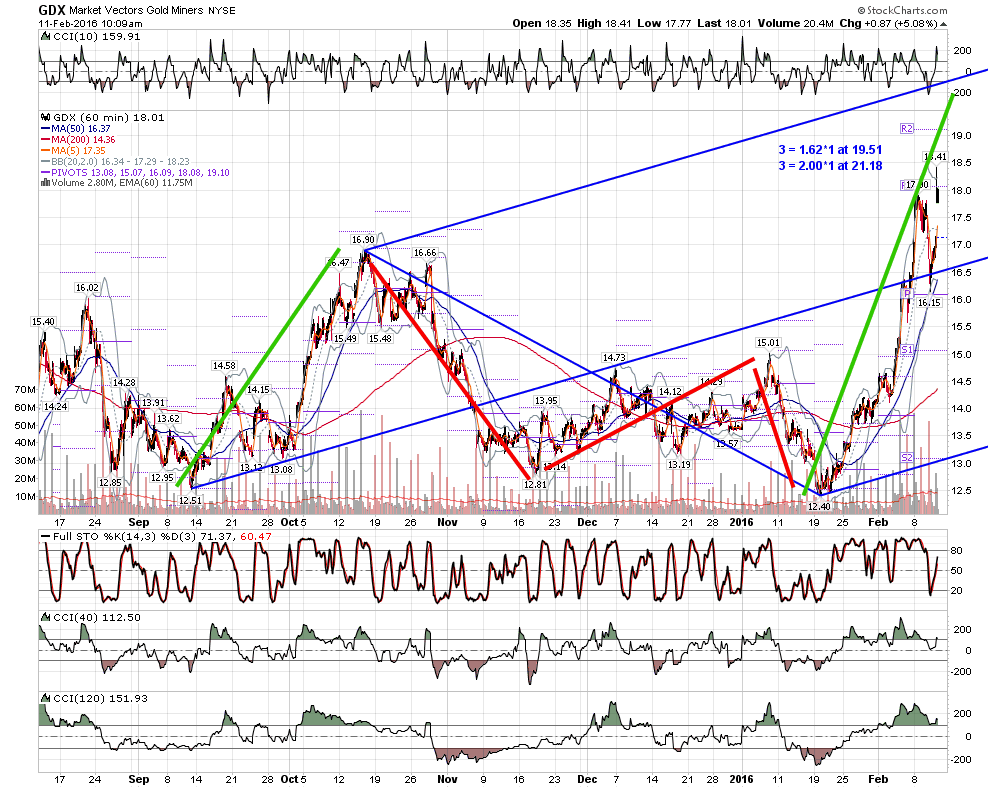
Task: Click the PIVOTS legend entry
Action: point(135,173)
